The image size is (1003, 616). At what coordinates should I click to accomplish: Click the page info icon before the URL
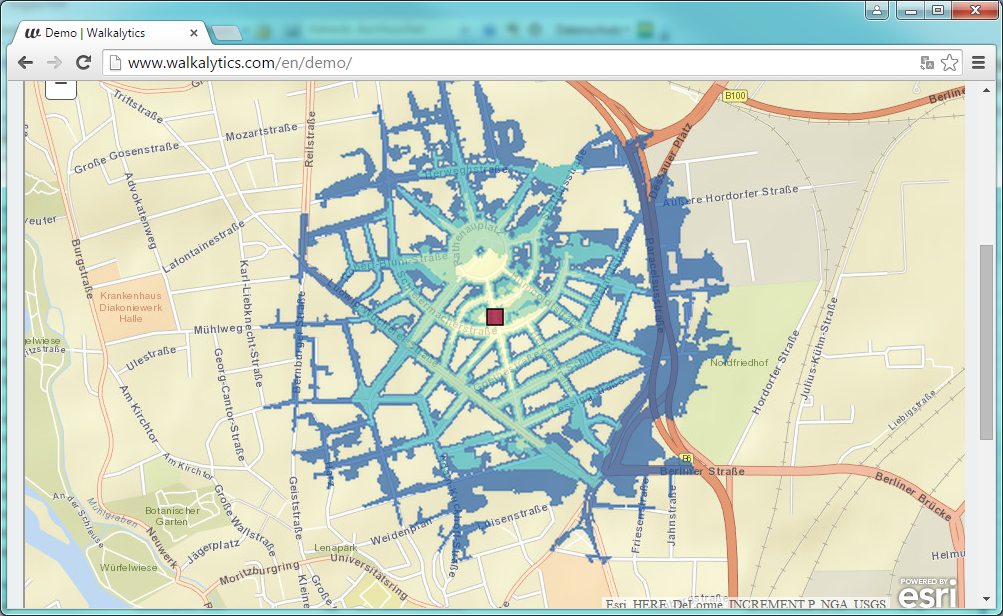point(115,63)
